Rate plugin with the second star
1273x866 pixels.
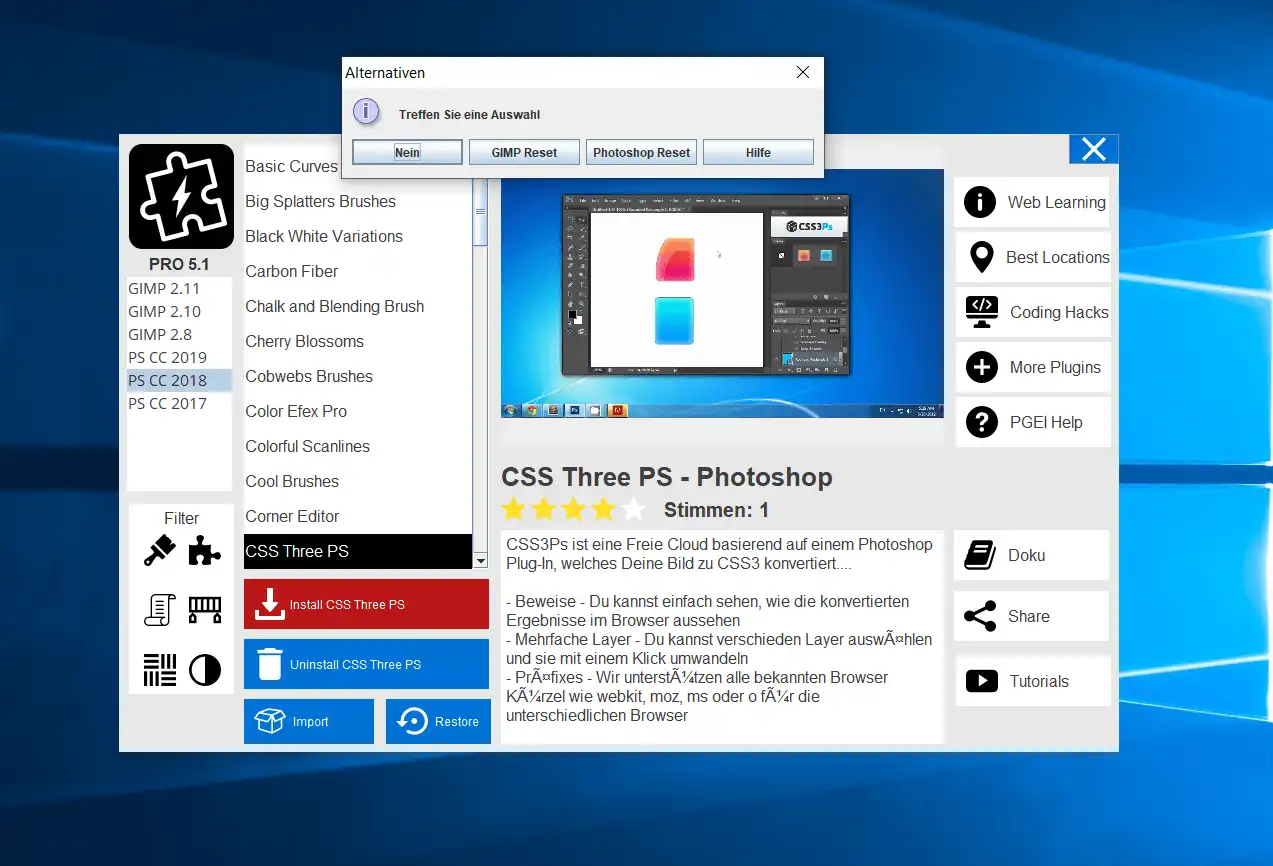(x=544, y=510)
